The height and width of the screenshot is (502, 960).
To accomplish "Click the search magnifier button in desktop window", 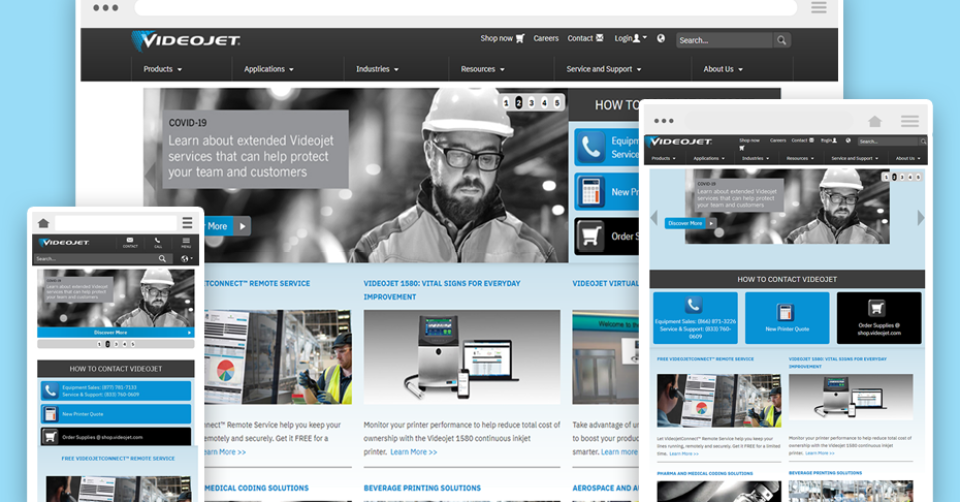I will [781, 40].
